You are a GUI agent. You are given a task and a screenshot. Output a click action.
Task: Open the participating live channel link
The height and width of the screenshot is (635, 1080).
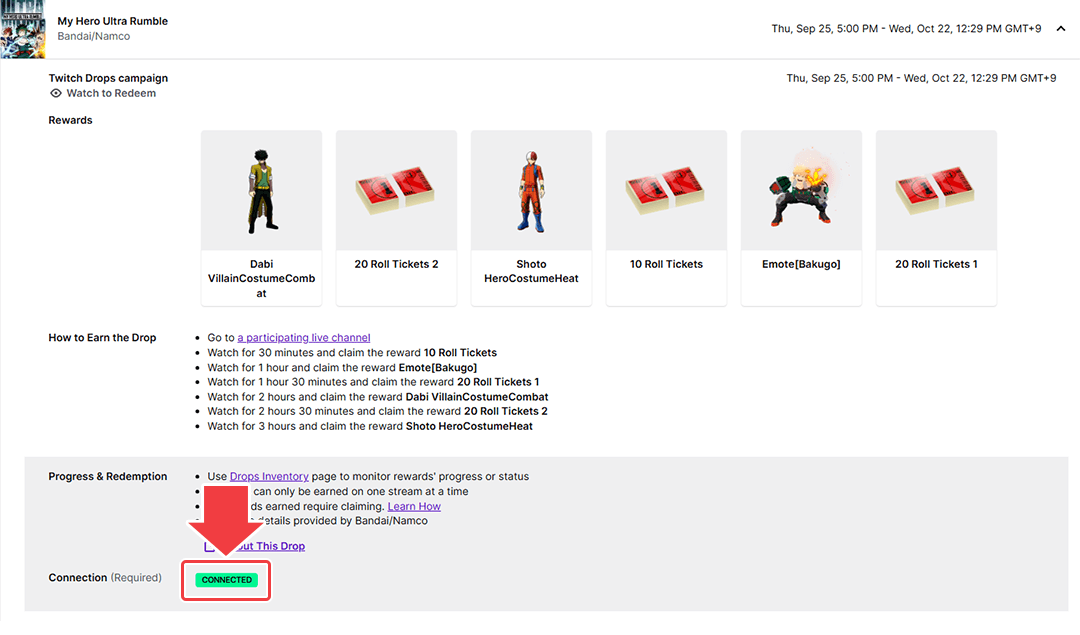point(304,338)
